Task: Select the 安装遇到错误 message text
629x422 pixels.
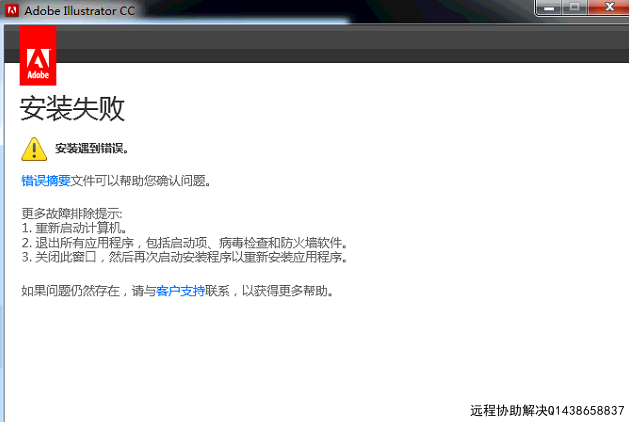Action: [92, 148]
